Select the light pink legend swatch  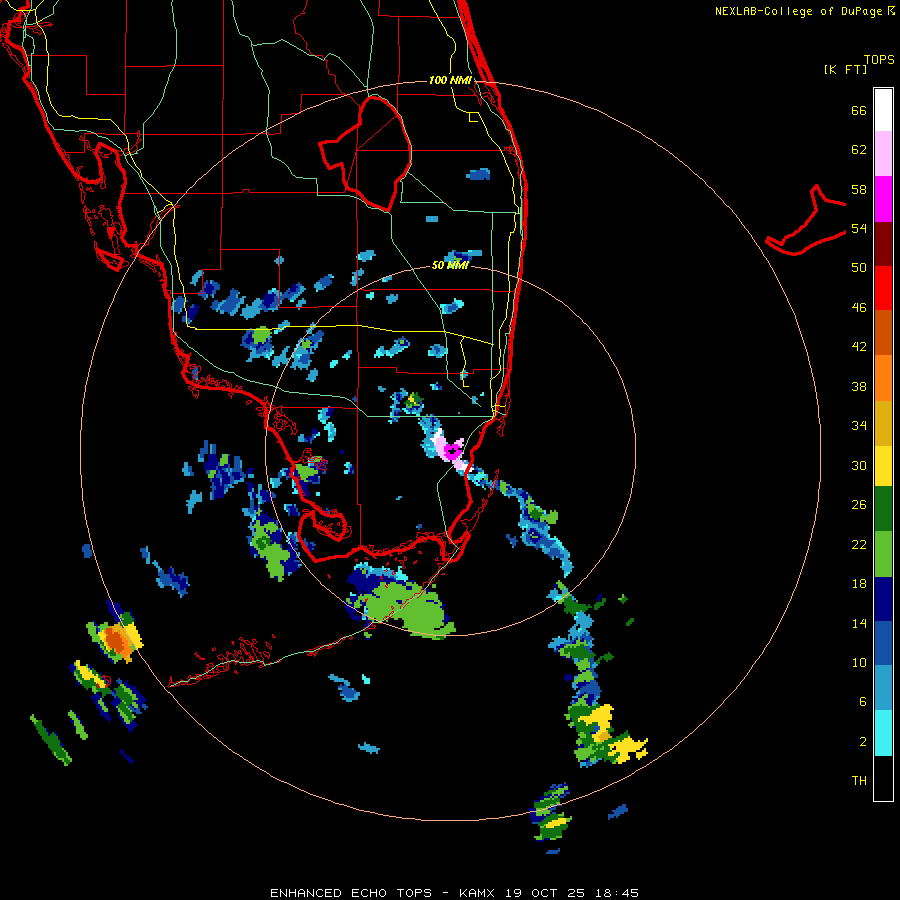(x=883, y=154)
